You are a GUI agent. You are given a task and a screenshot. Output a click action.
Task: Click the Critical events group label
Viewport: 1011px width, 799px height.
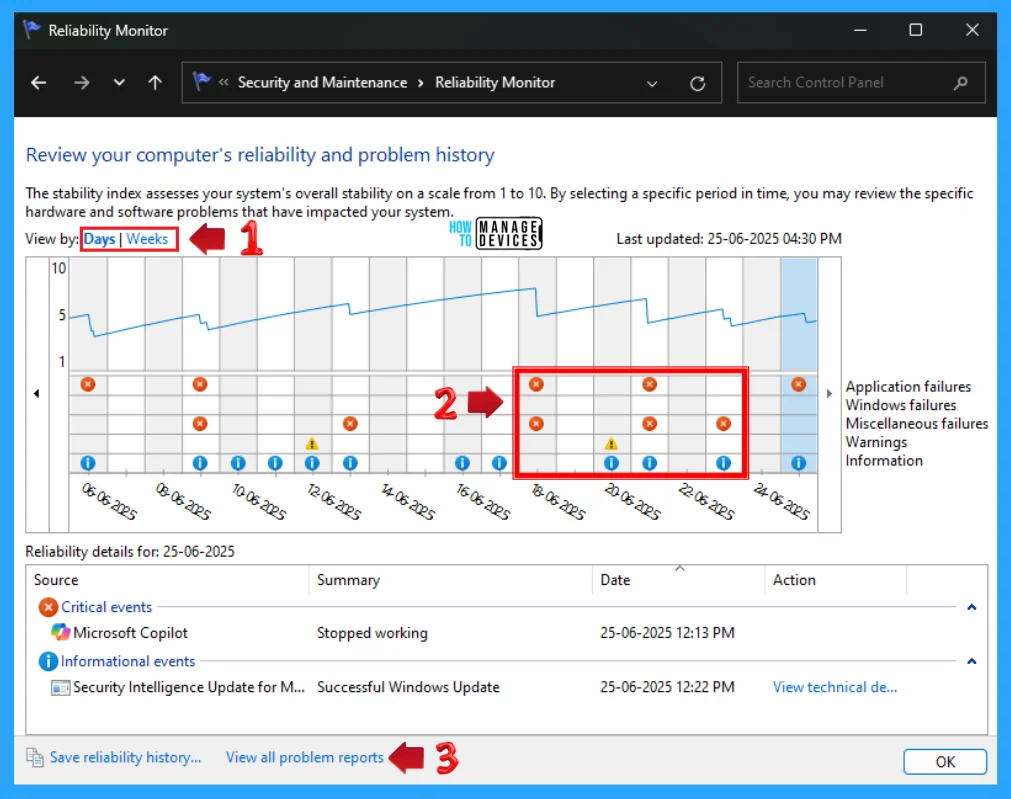(106, 607)
